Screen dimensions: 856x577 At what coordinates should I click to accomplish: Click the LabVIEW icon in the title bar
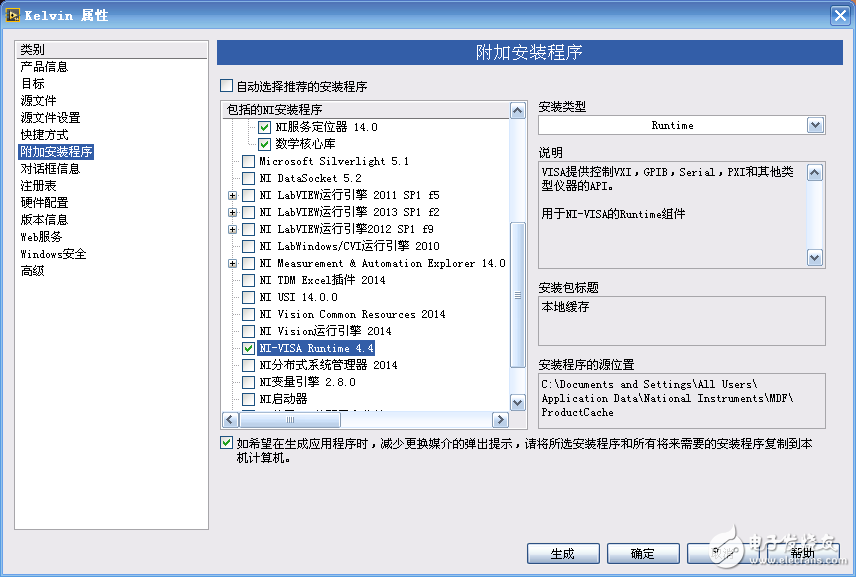pos(12,15)
